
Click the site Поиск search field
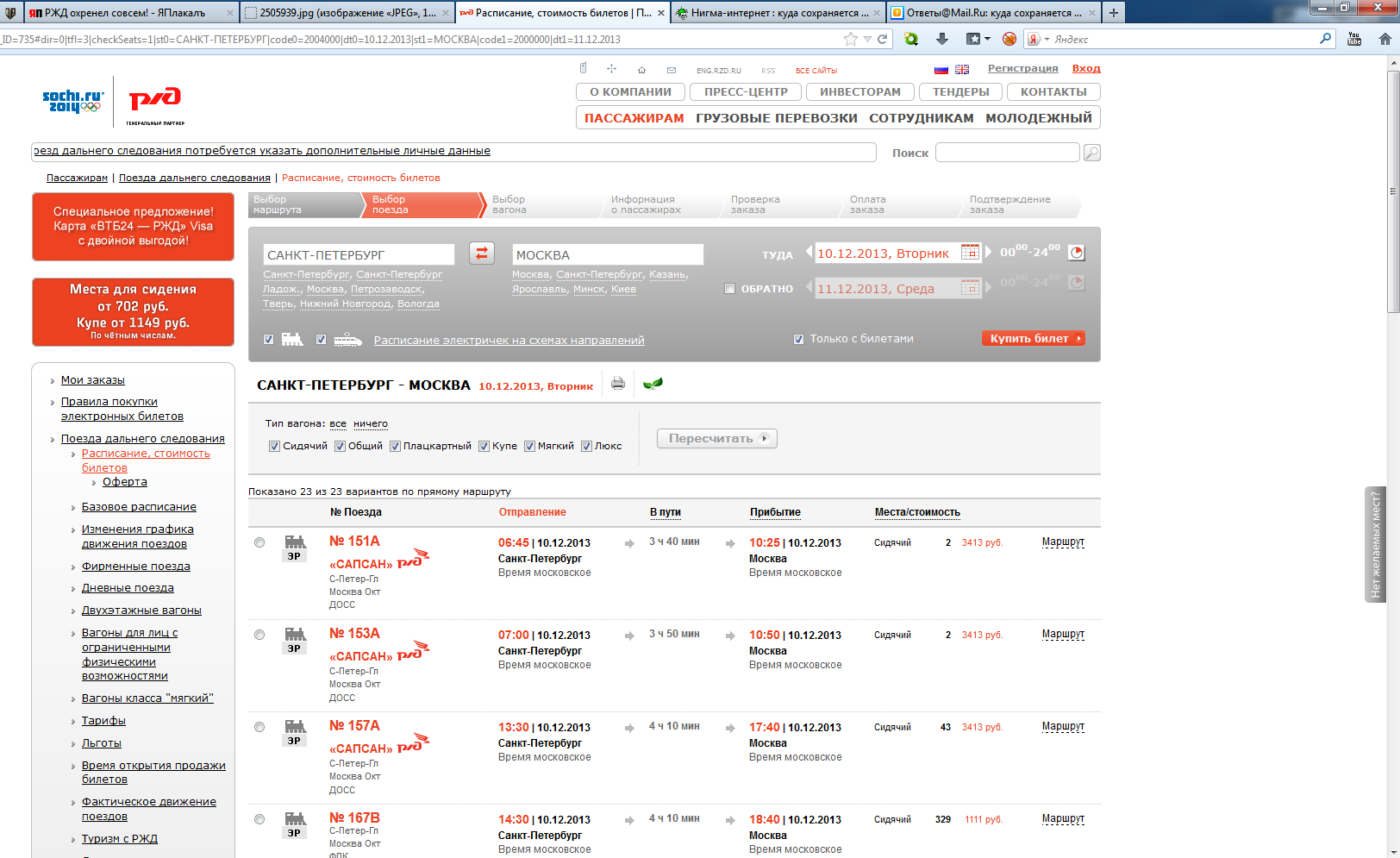(1007, 153)
